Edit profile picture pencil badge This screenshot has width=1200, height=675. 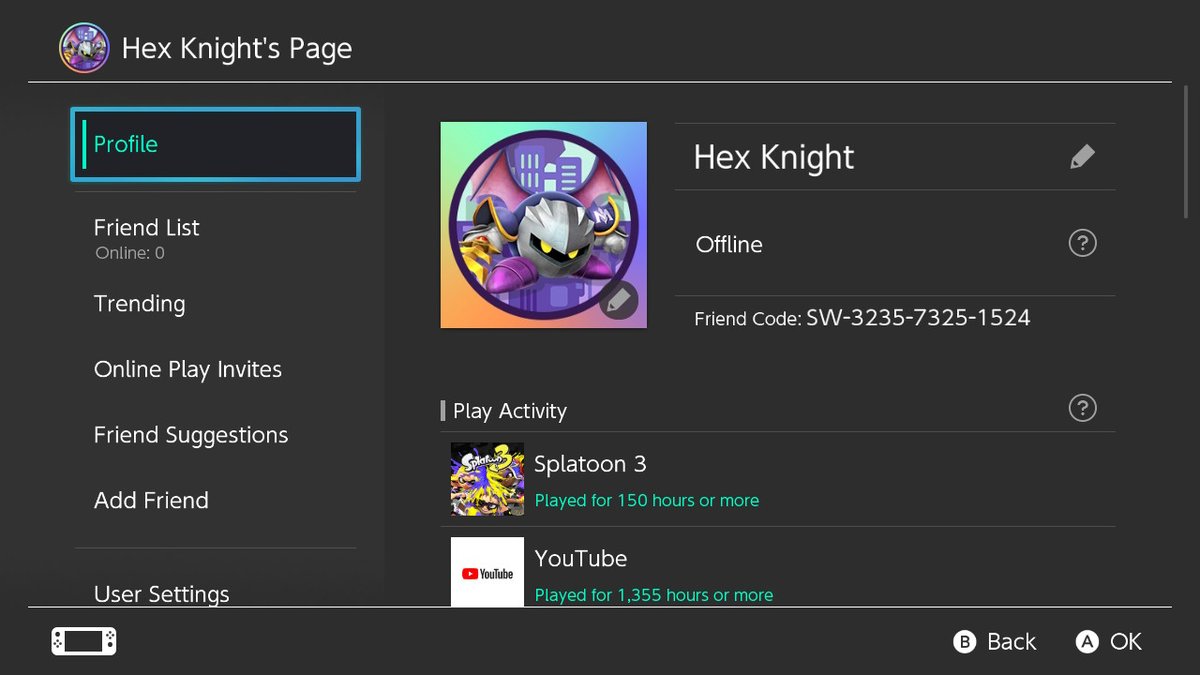tap(619, 299)
